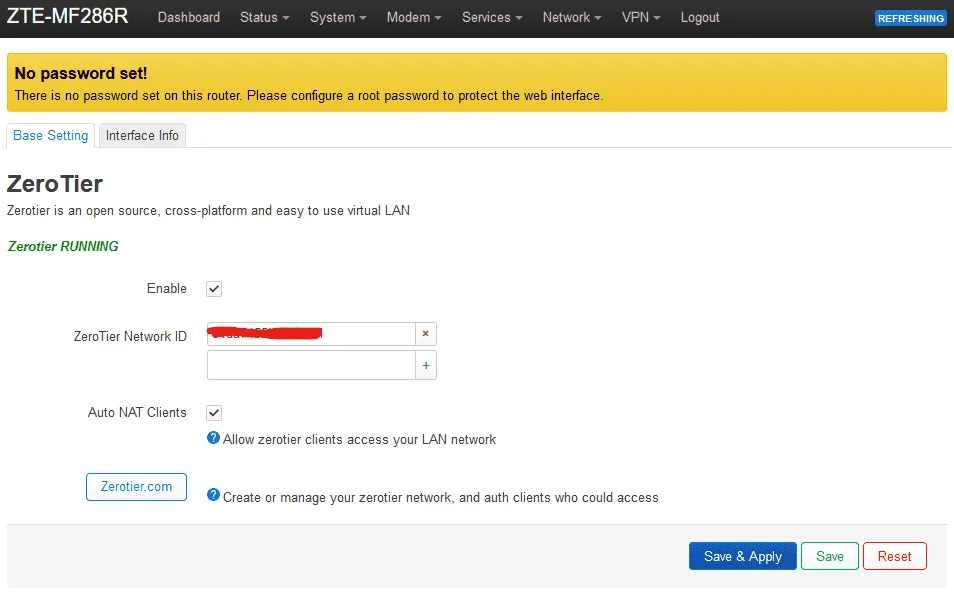The width and height of the screenshot is (954, 607).
Task: Click the Zerotier.com button
Action: (136, 487)
